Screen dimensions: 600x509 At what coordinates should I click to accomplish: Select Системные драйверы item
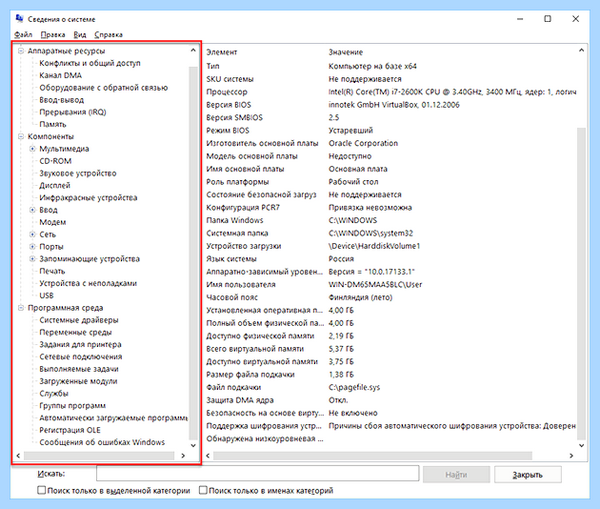pos(79,320)
